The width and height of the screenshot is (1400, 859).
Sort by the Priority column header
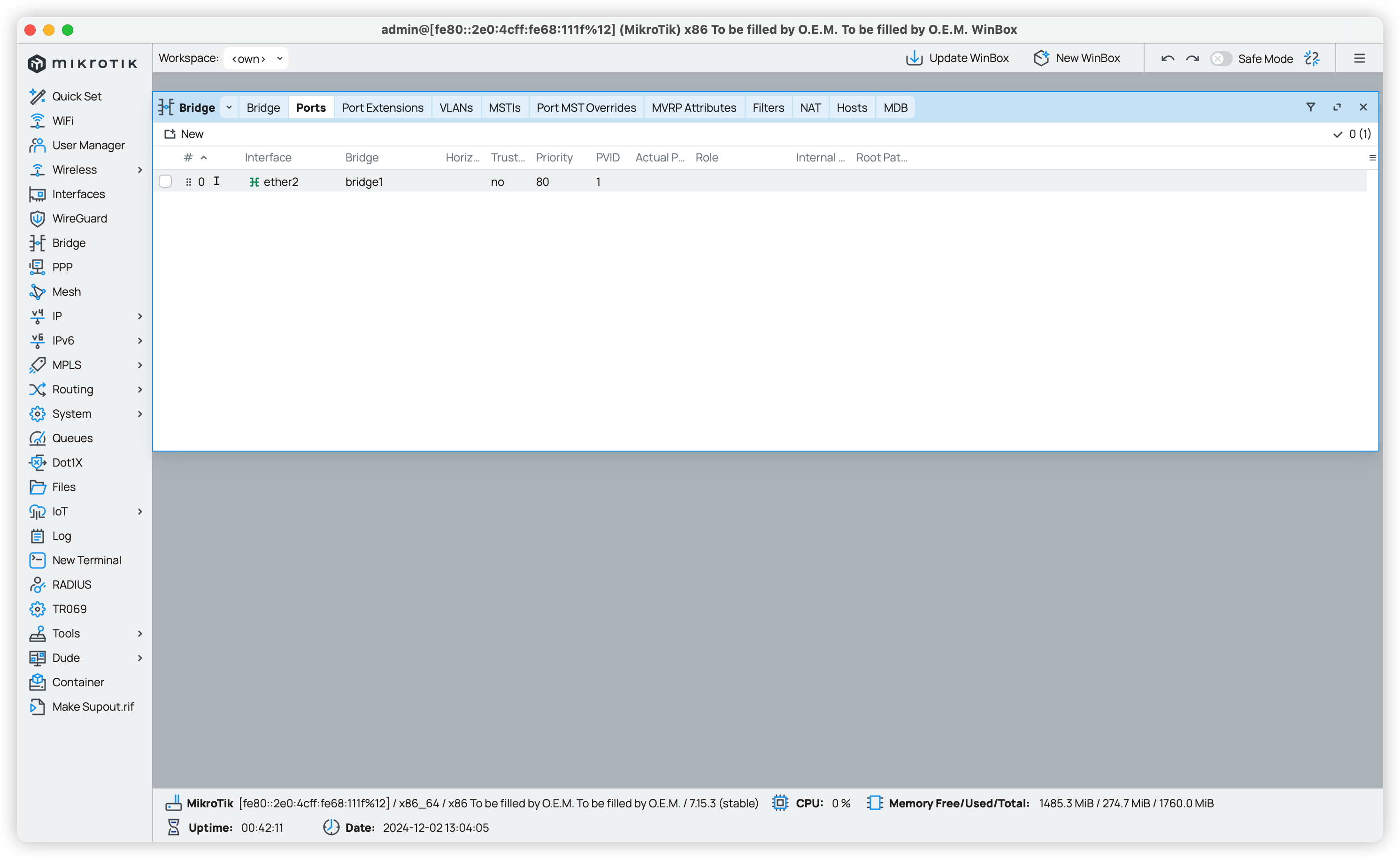(x=554, y=158)
